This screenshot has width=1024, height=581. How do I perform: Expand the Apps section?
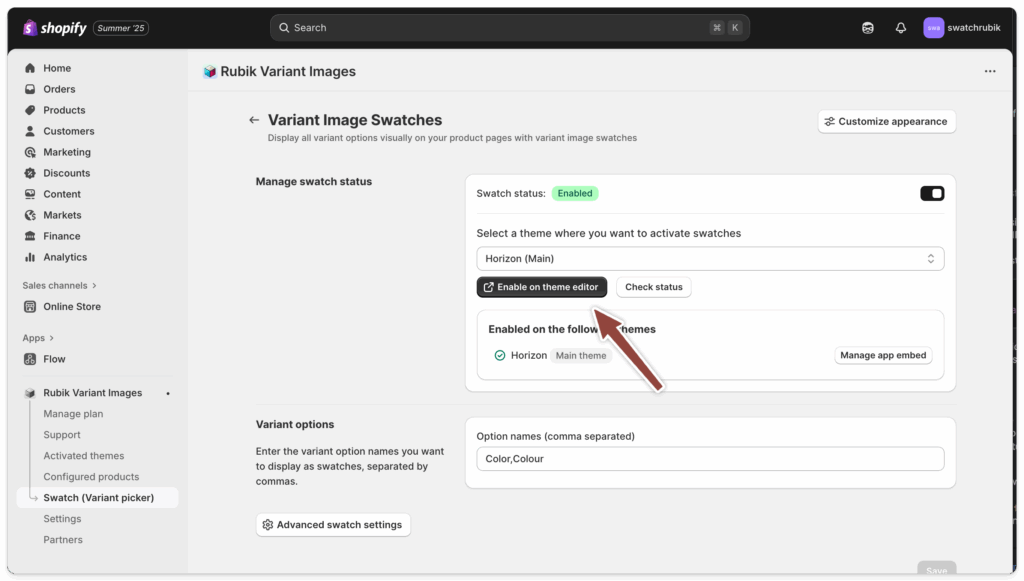point(38,338)
